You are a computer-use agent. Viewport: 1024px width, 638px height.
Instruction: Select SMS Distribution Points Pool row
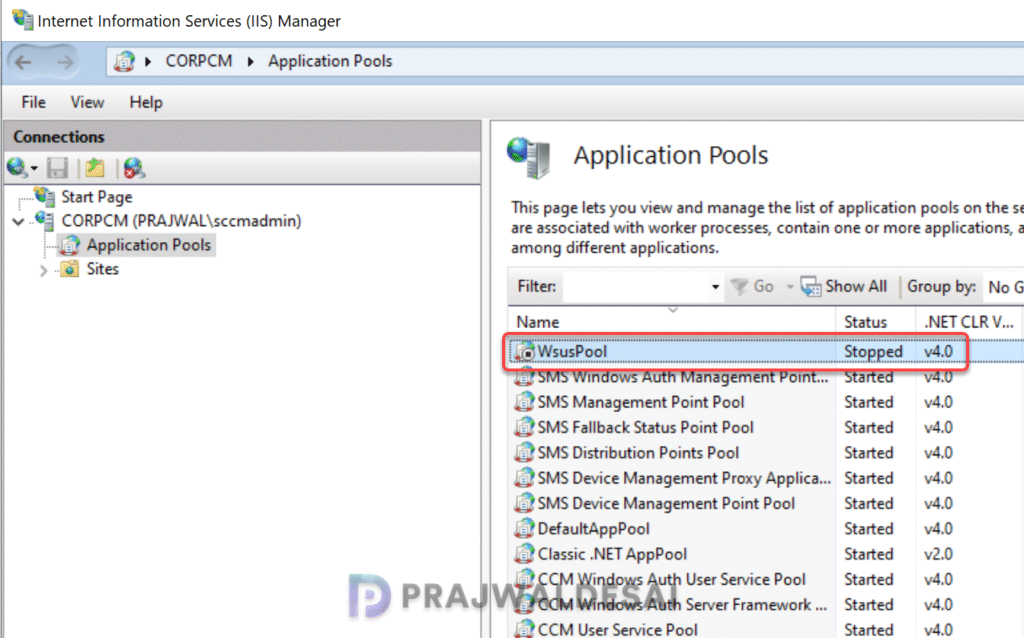pyautogui.click(x=765, y=453)
